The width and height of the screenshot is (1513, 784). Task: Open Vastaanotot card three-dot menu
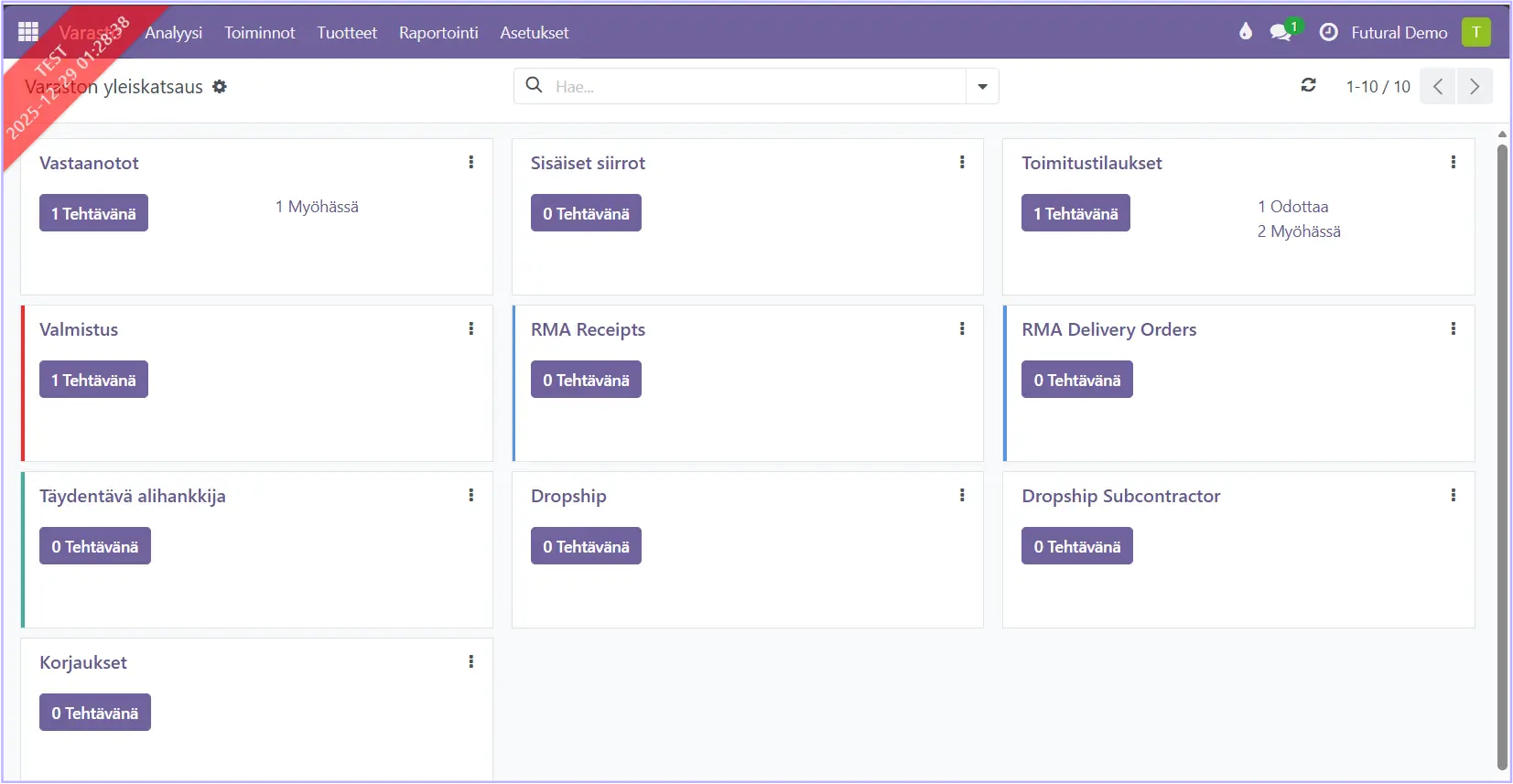coord(471,163)
